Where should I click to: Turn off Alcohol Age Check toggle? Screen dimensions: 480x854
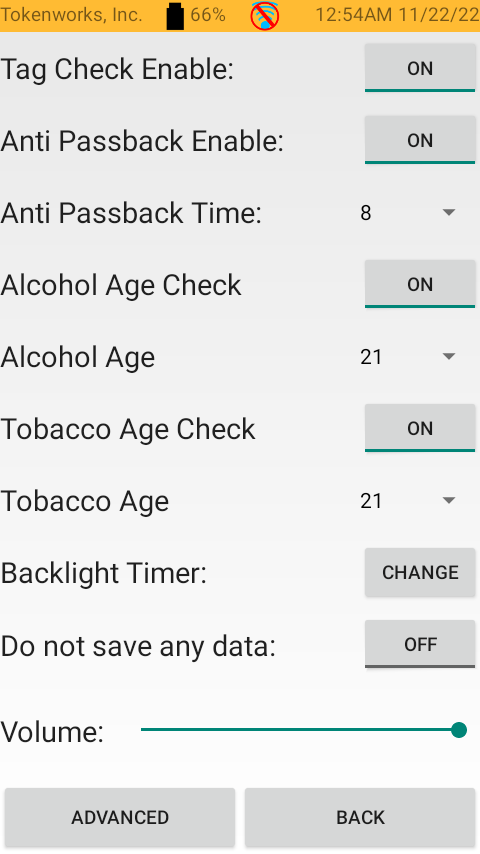tap(420, 284)
